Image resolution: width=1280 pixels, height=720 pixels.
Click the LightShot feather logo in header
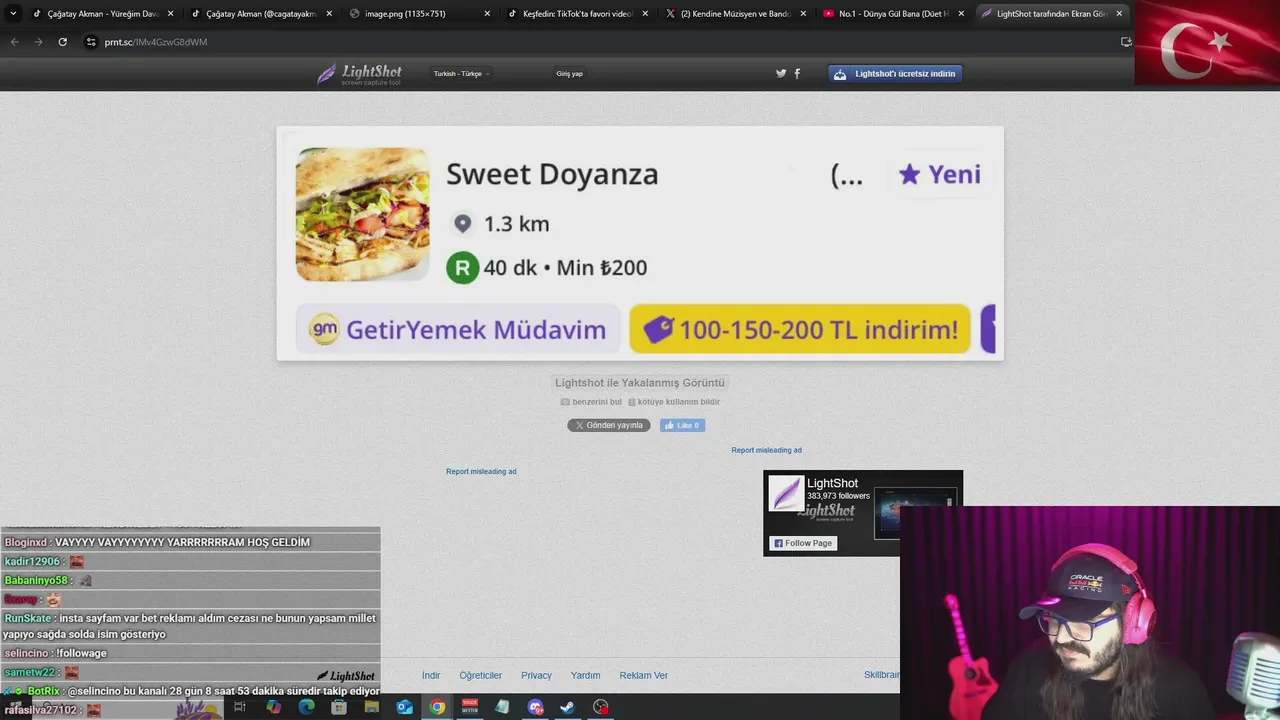(359, 74)
